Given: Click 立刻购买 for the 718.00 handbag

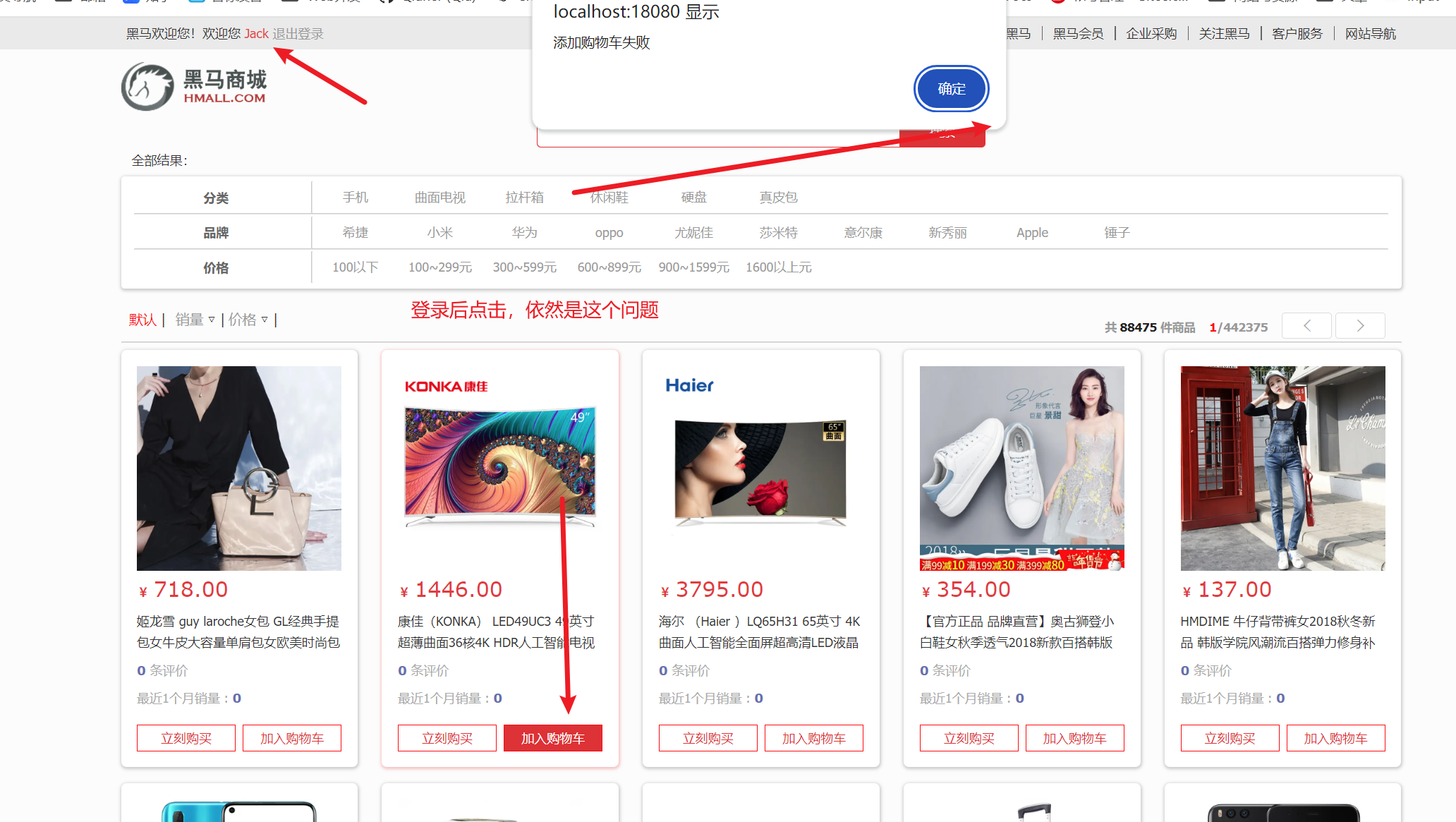Looking at the screenshot, I should click(186, 738).
